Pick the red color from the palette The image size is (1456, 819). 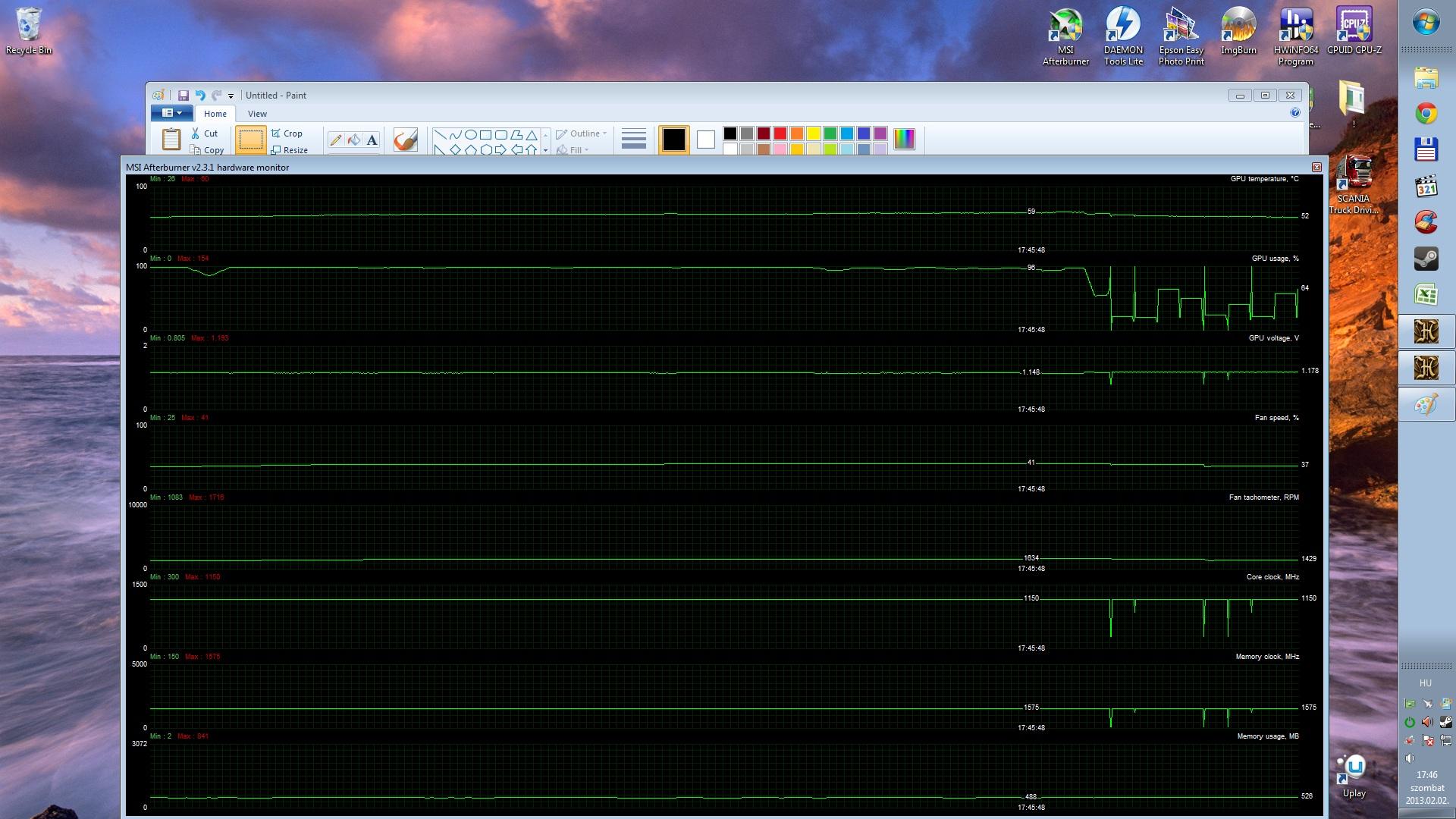pos(780,133)
